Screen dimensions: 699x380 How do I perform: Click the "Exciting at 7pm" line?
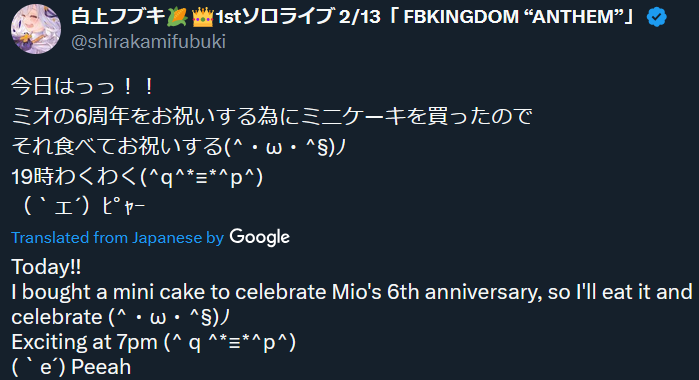153,343
